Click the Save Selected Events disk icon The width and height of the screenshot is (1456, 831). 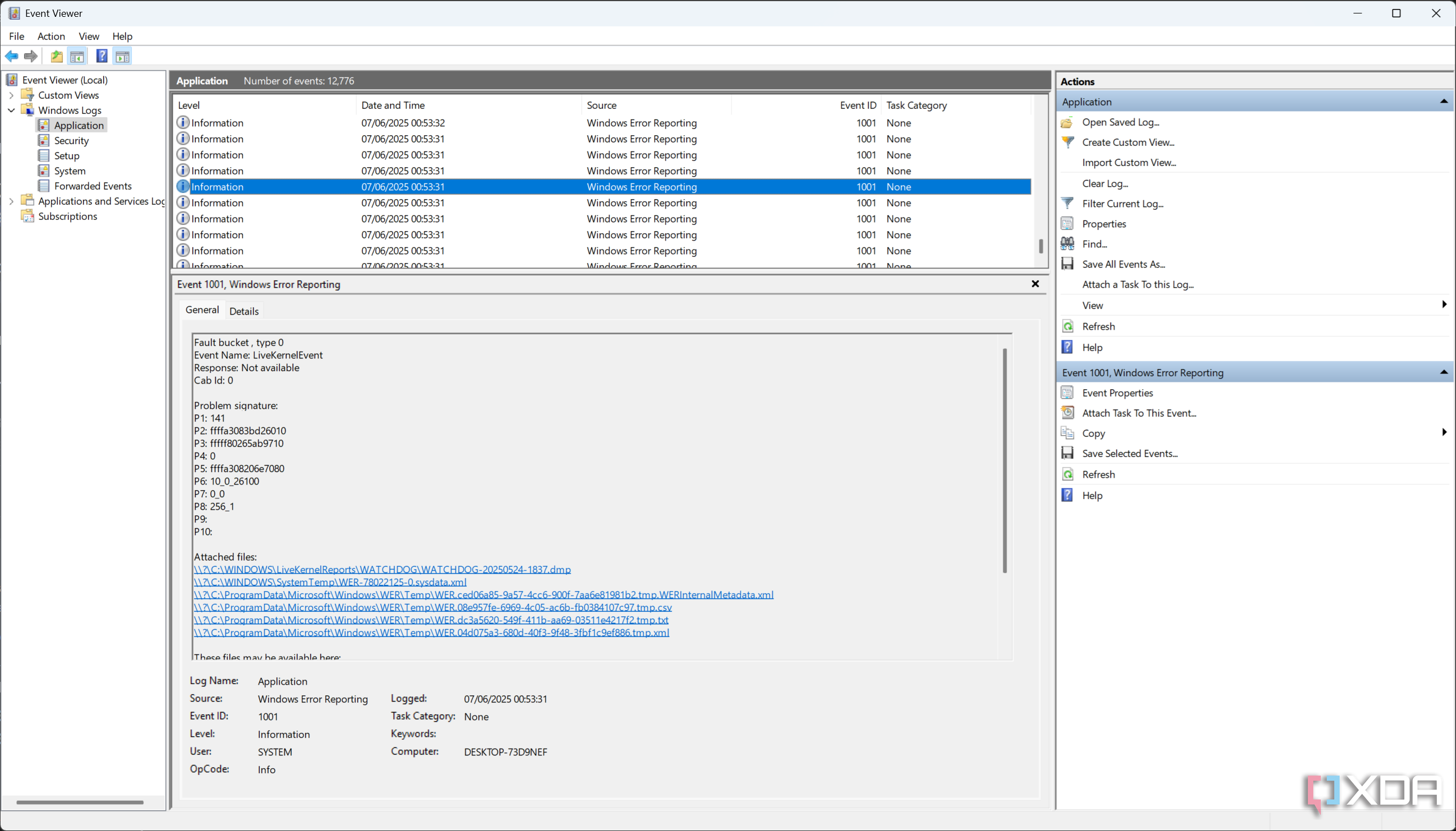(x=1067, y=453)
